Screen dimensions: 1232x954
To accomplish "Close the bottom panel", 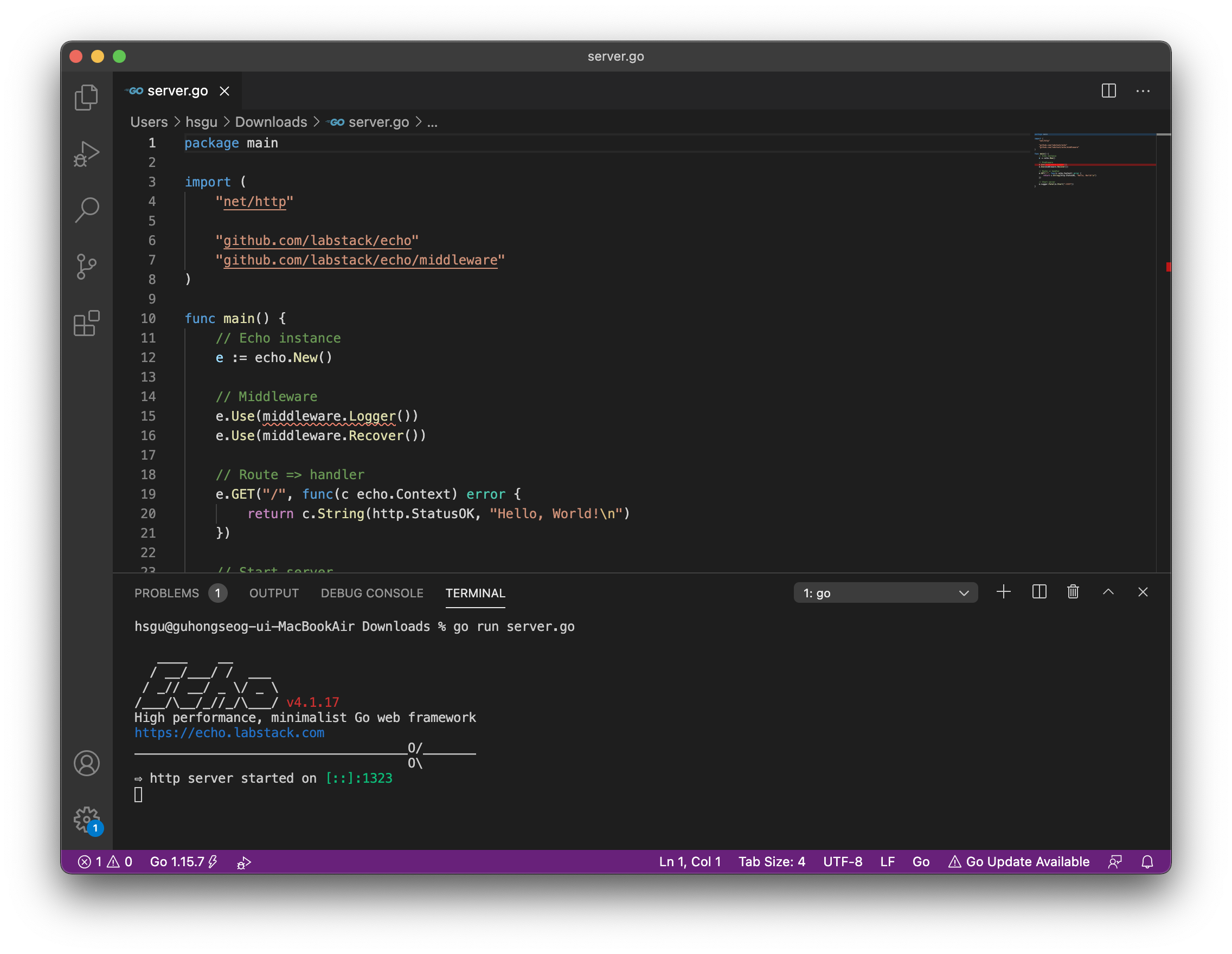I will (1143, 592).
